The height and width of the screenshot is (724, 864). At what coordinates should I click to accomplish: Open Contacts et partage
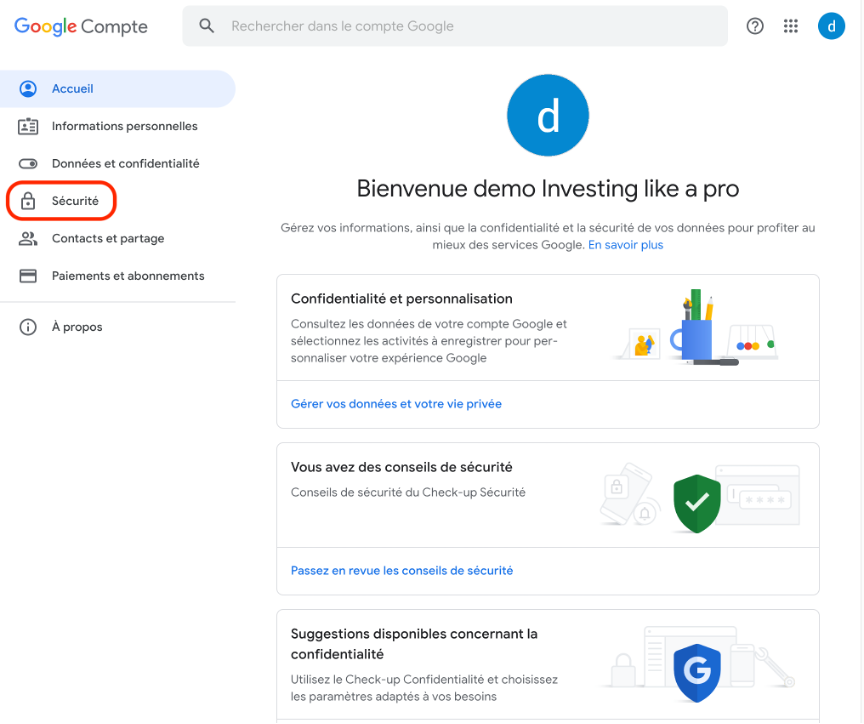[117, 239]
